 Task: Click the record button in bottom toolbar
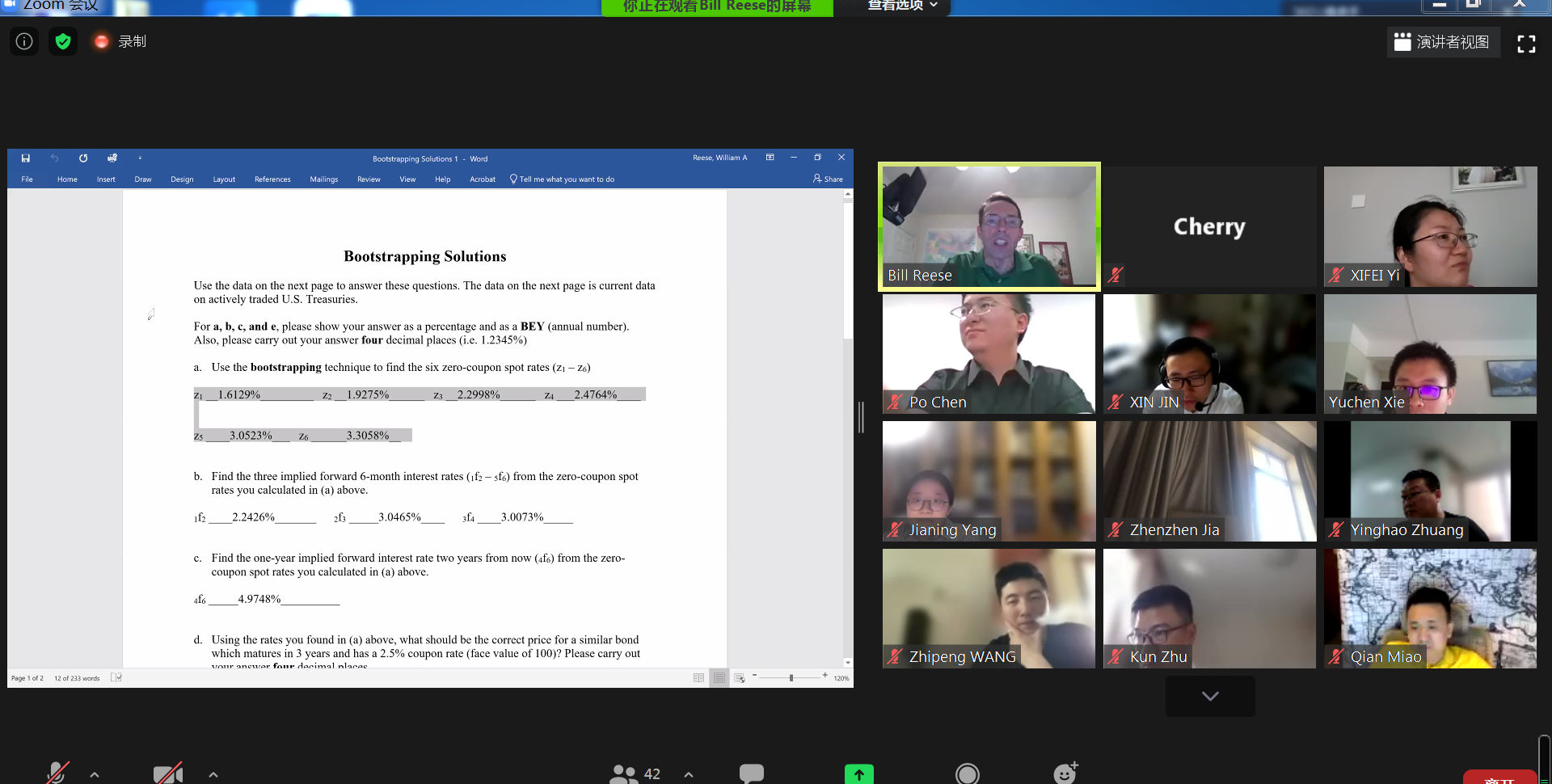967,773
